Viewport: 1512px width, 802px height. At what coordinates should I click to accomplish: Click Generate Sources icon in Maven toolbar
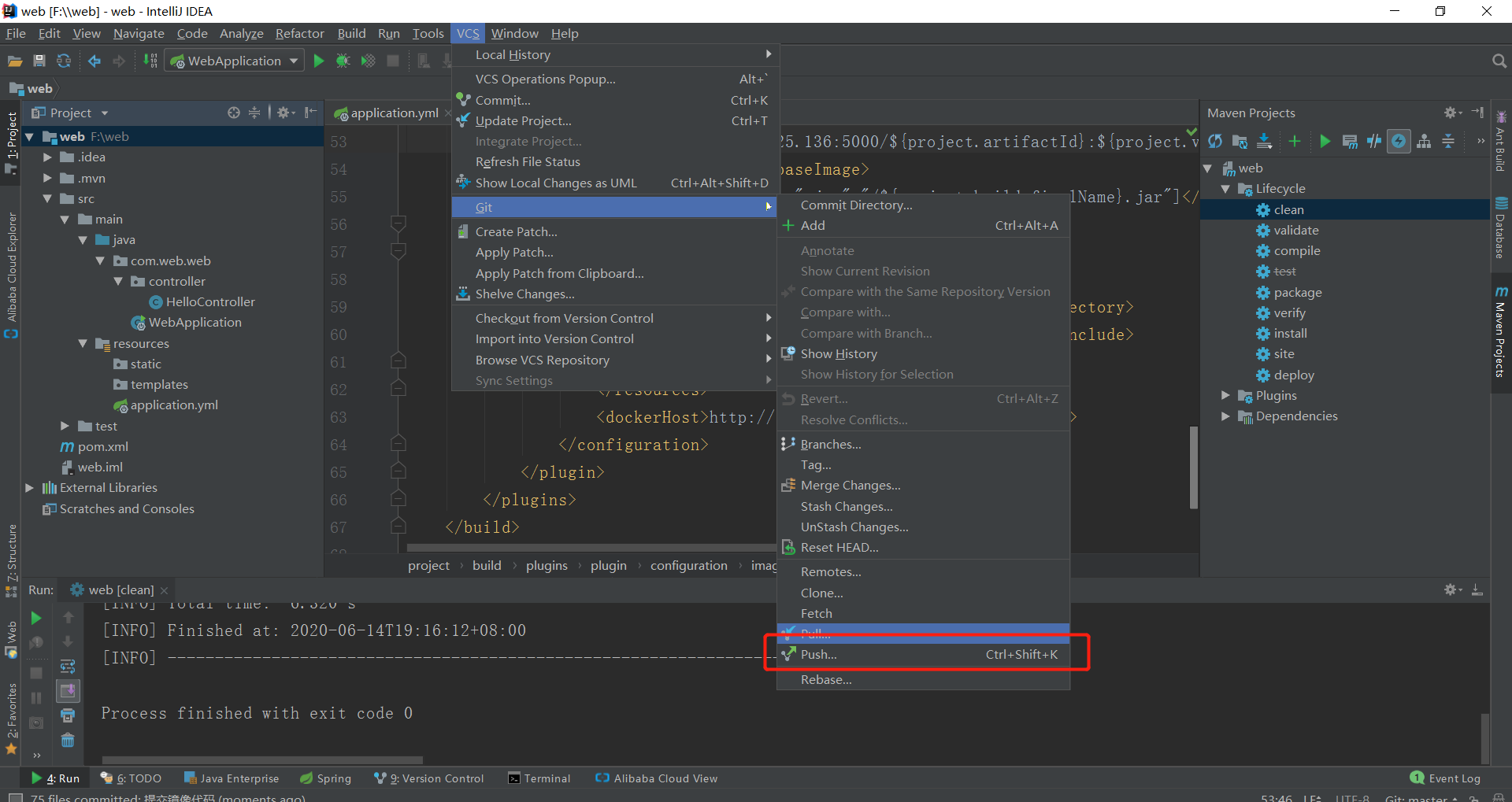point(1240,141)
